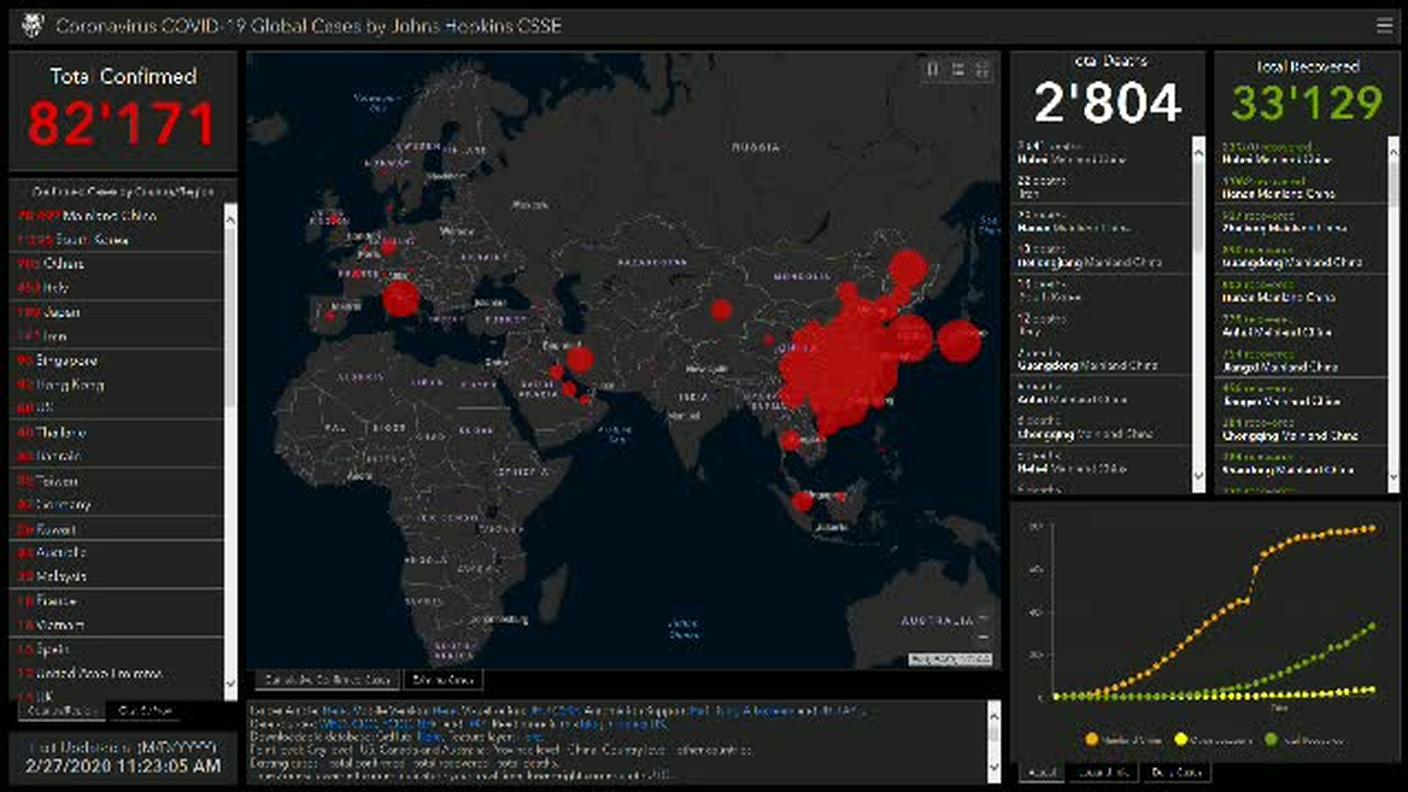Click up arrow in Total Deaths scrollbar
This screenshot has height=792, width=1408.
coord(1198,145)
